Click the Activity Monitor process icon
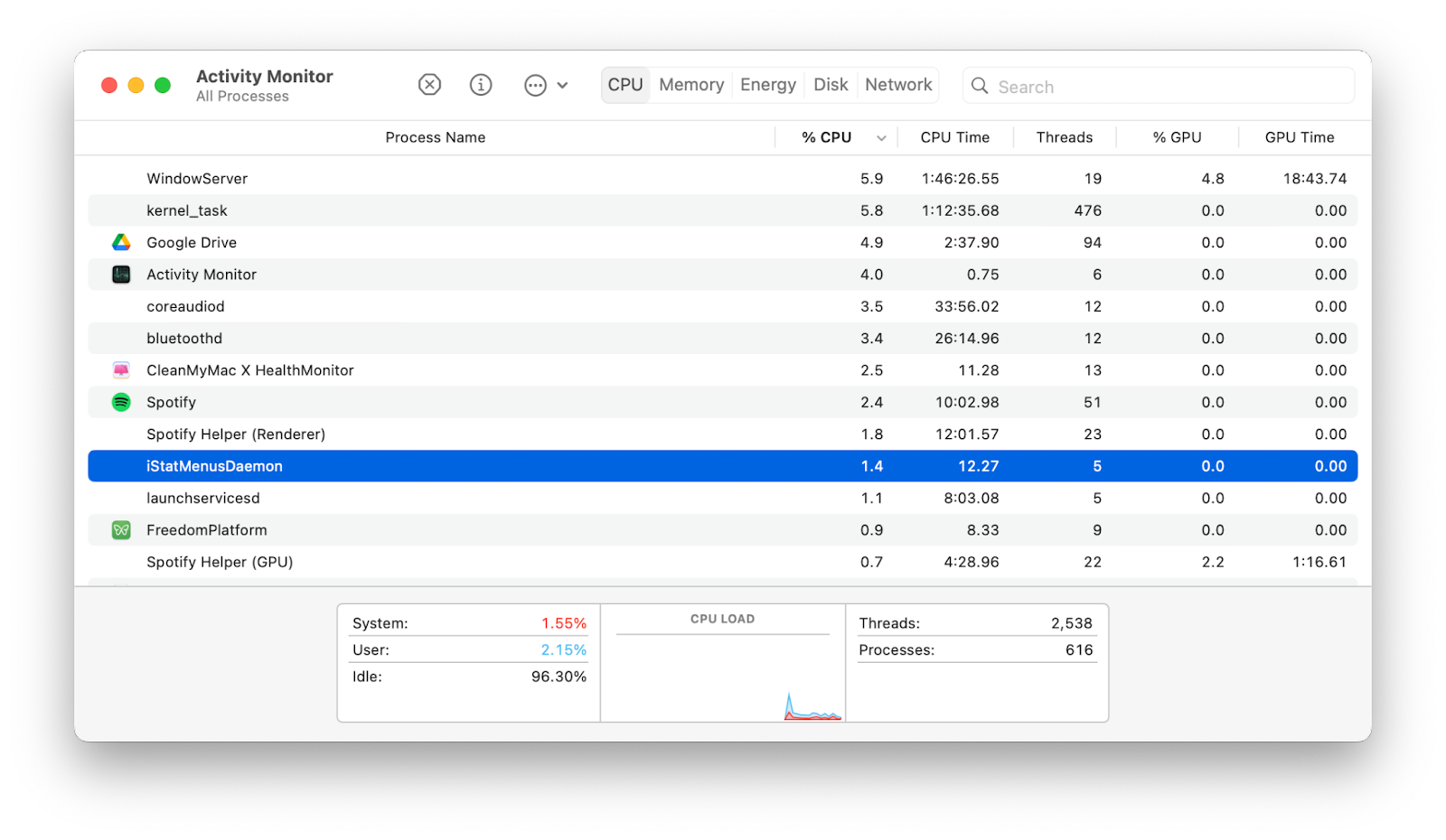This screenshot has width=1446, height=840. [120, 274]
